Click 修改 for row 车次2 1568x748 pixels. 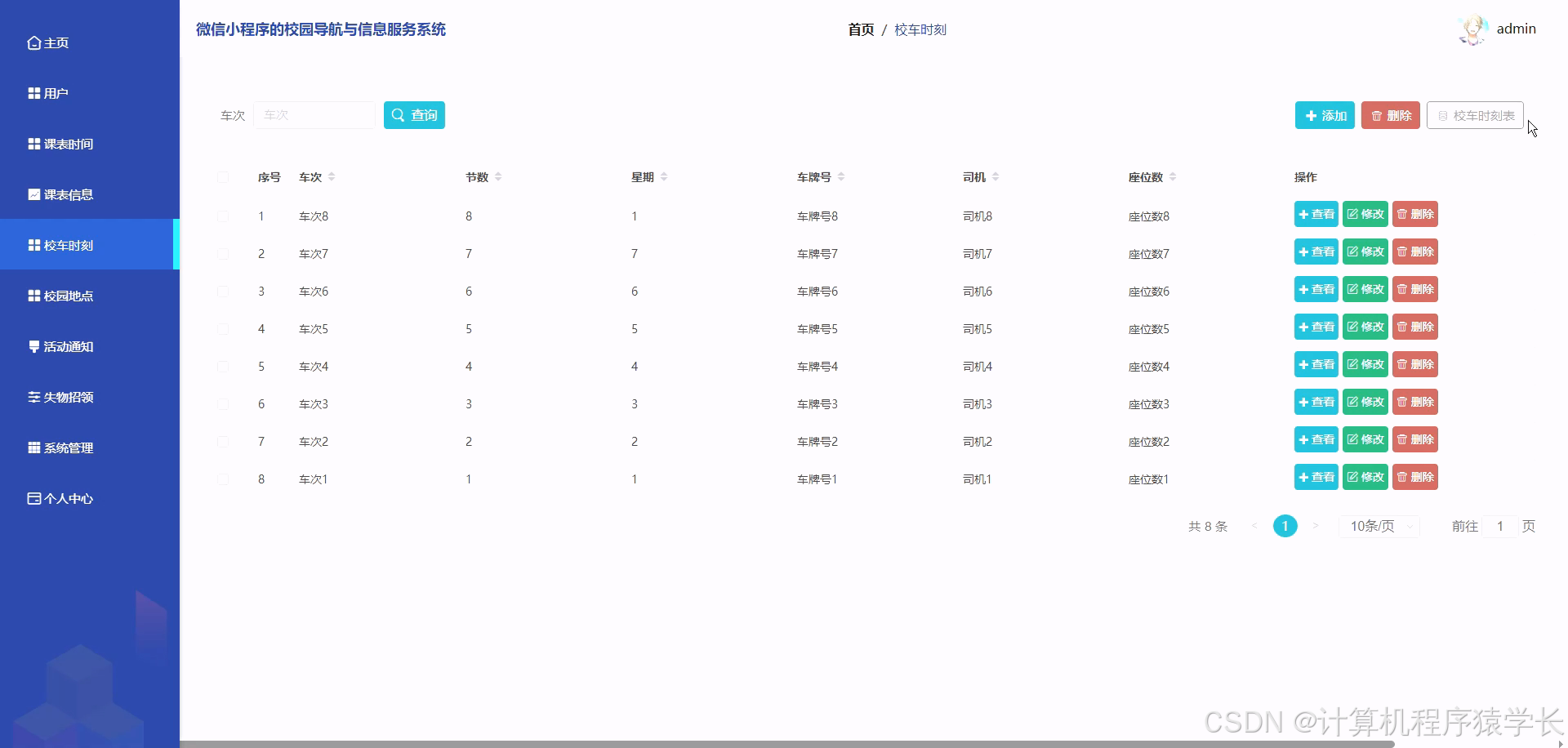click(1365, 439)
